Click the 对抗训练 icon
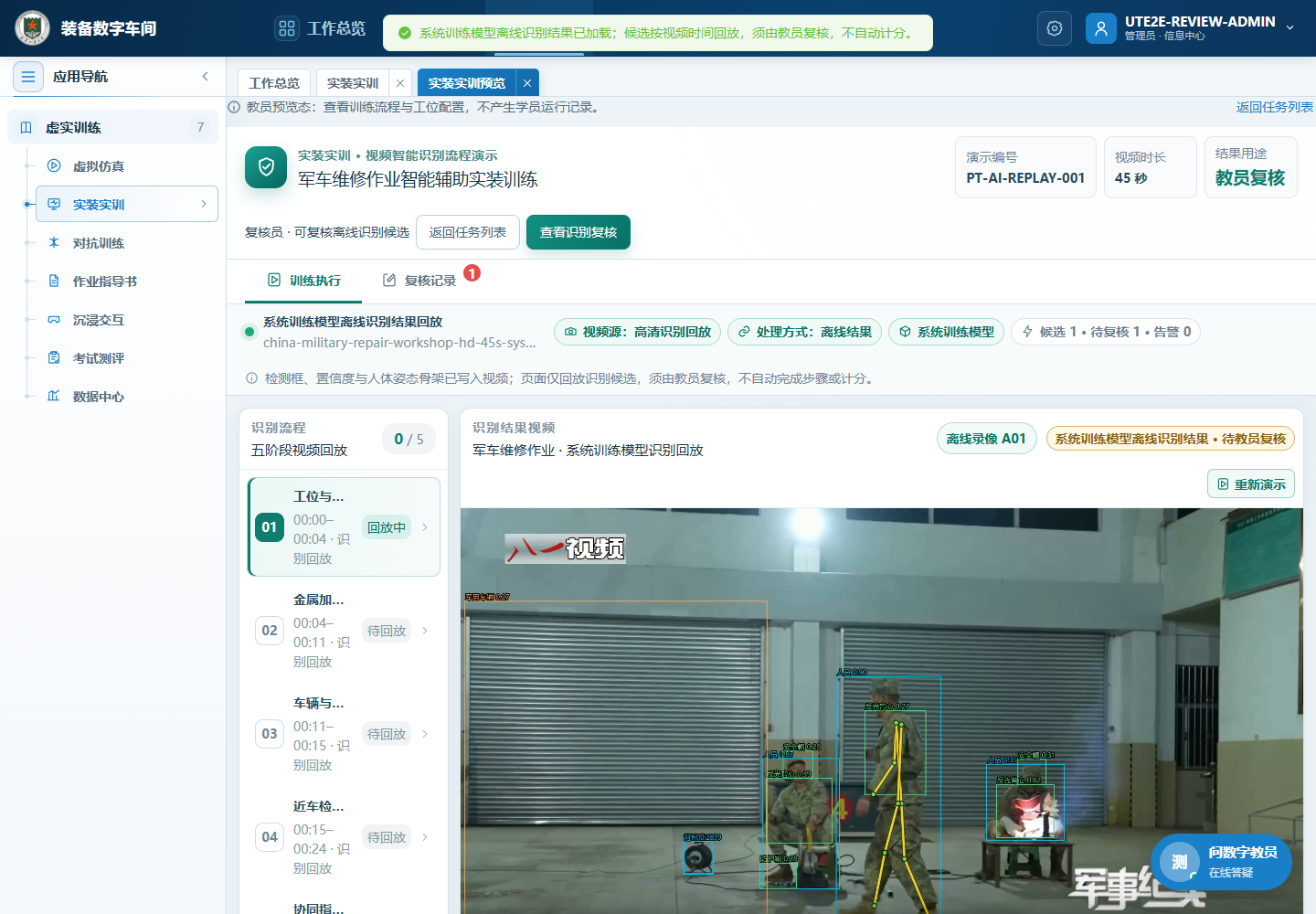 click(x=54, y=243)
